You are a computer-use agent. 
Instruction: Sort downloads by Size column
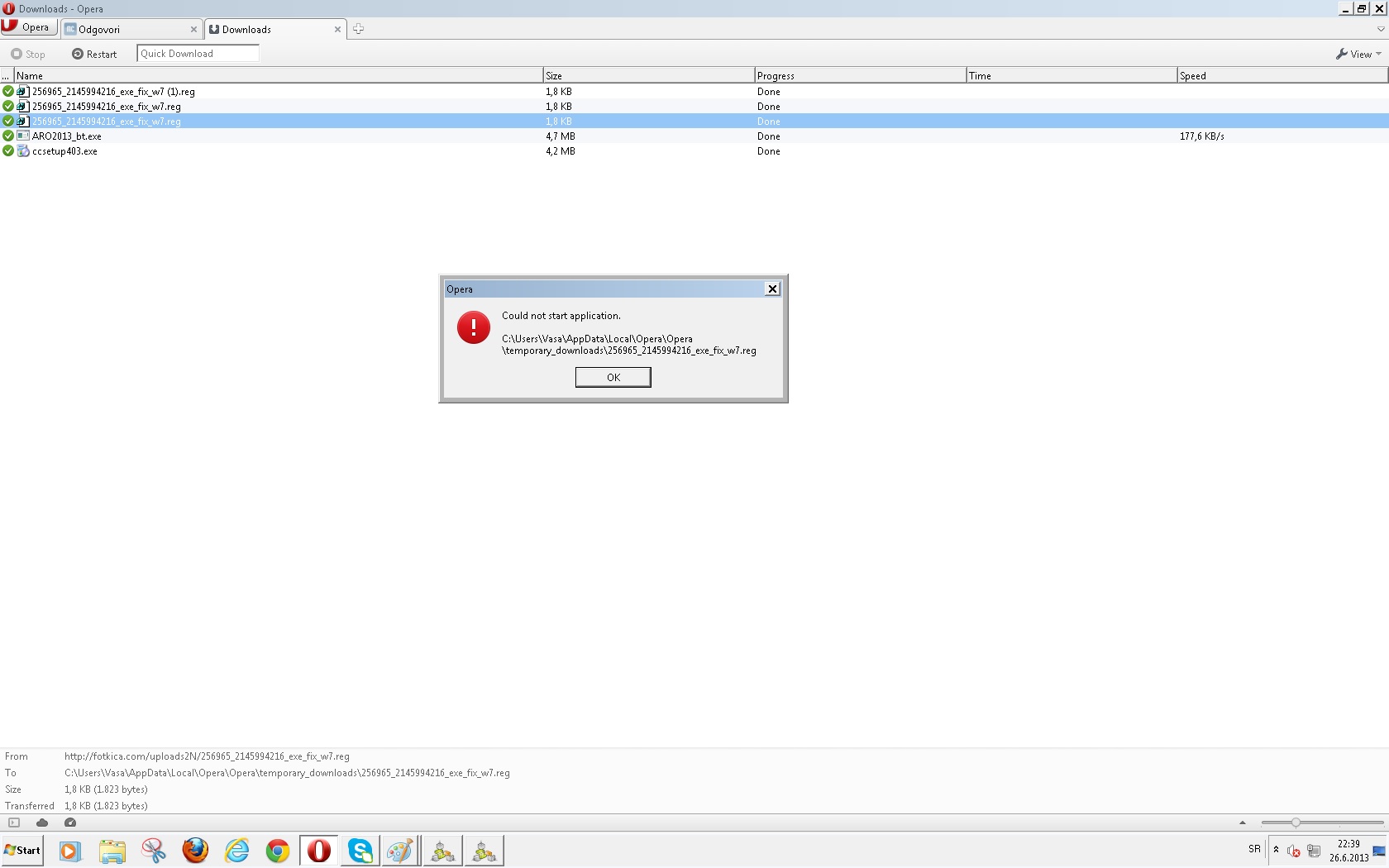click(x=648, y=75)
